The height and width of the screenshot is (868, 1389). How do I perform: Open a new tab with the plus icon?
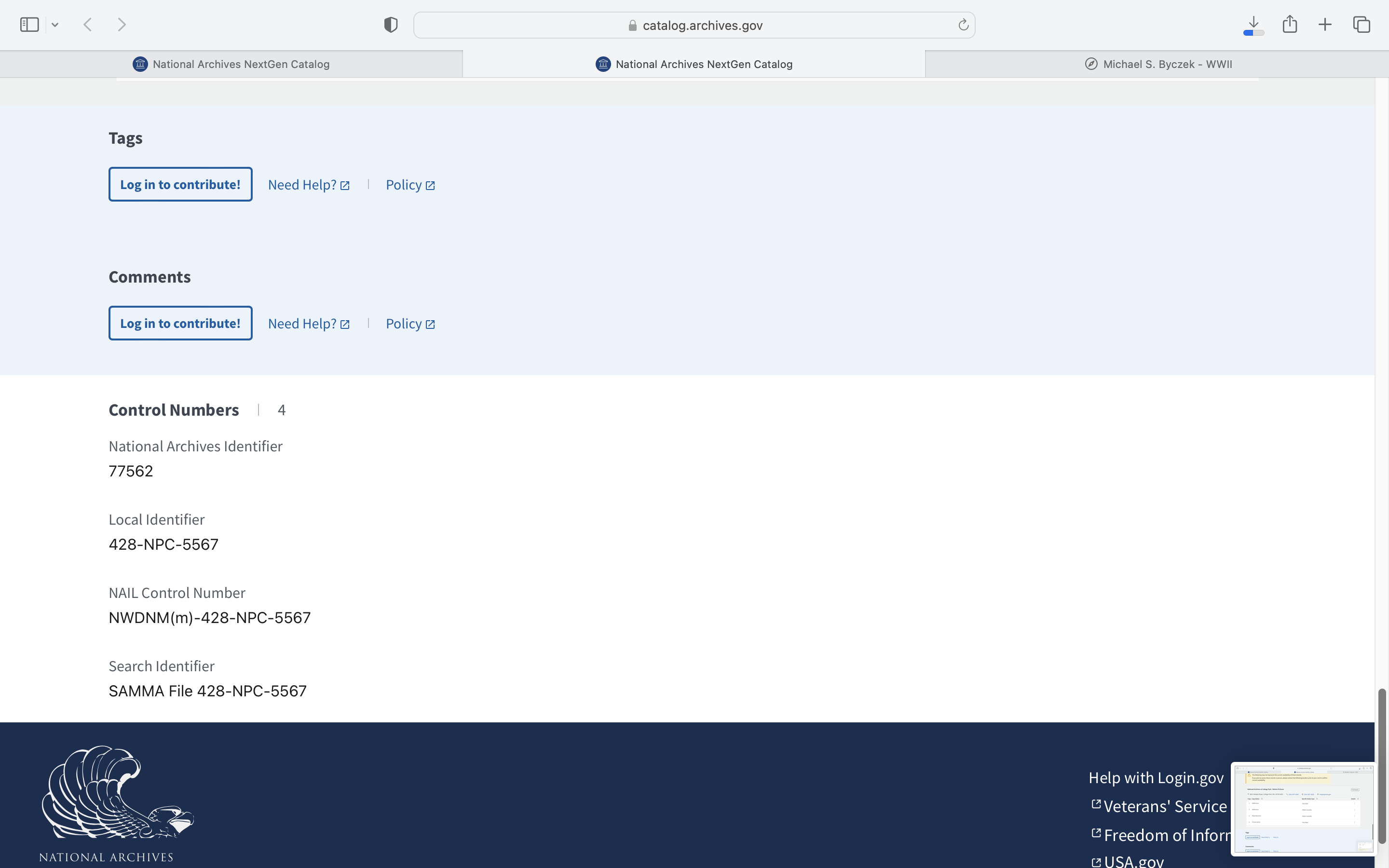1325,25
